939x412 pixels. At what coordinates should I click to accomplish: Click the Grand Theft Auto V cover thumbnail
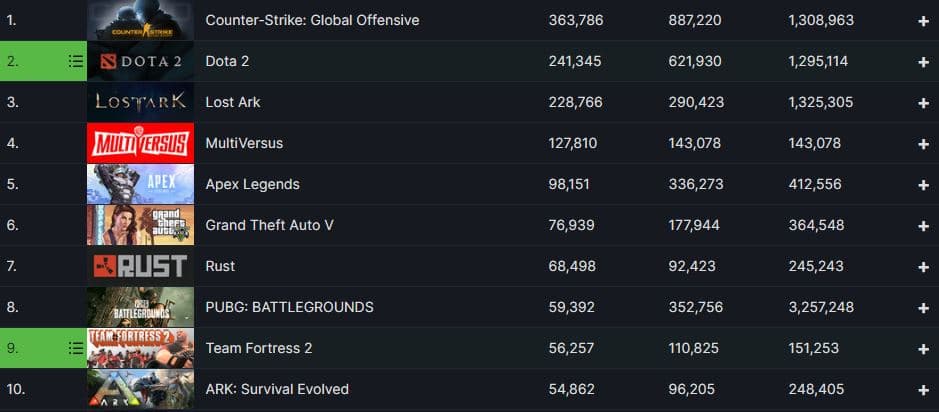140,225
